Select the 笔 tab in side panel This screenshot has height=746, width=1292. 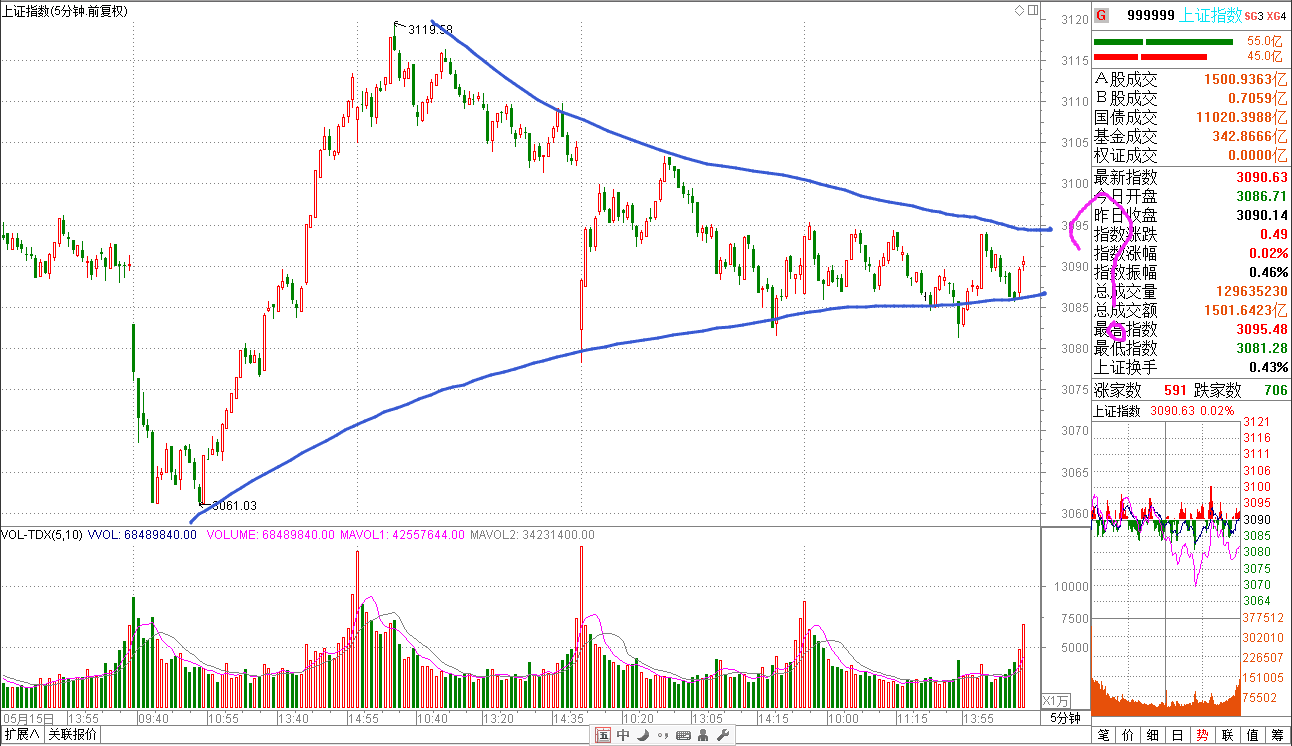click(1103, 735)
